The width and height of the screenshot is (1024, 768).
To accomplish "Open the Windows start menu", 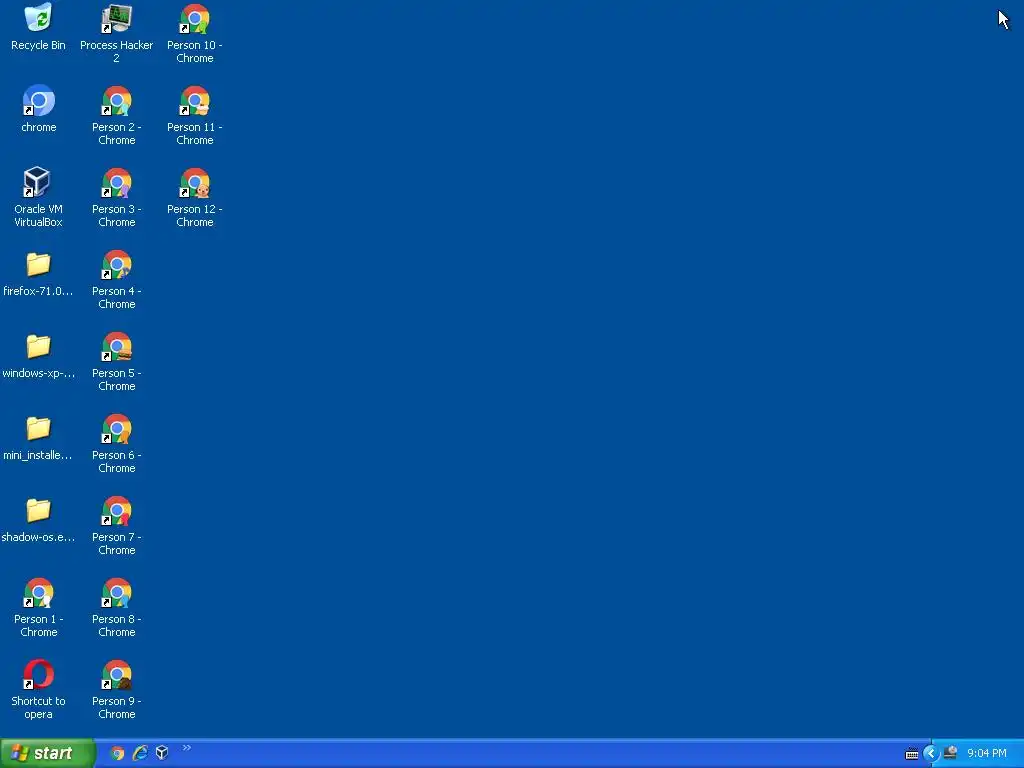I will [x=47, y=753].
